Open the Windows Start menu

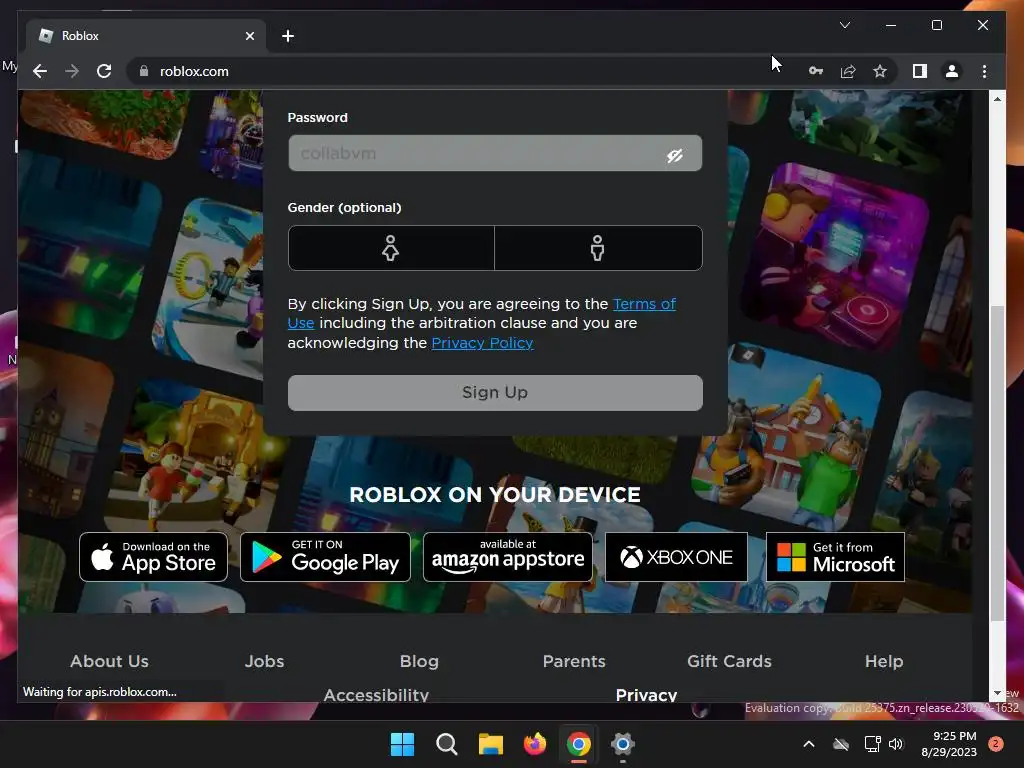pyautogui.click(x=402, y=744)
